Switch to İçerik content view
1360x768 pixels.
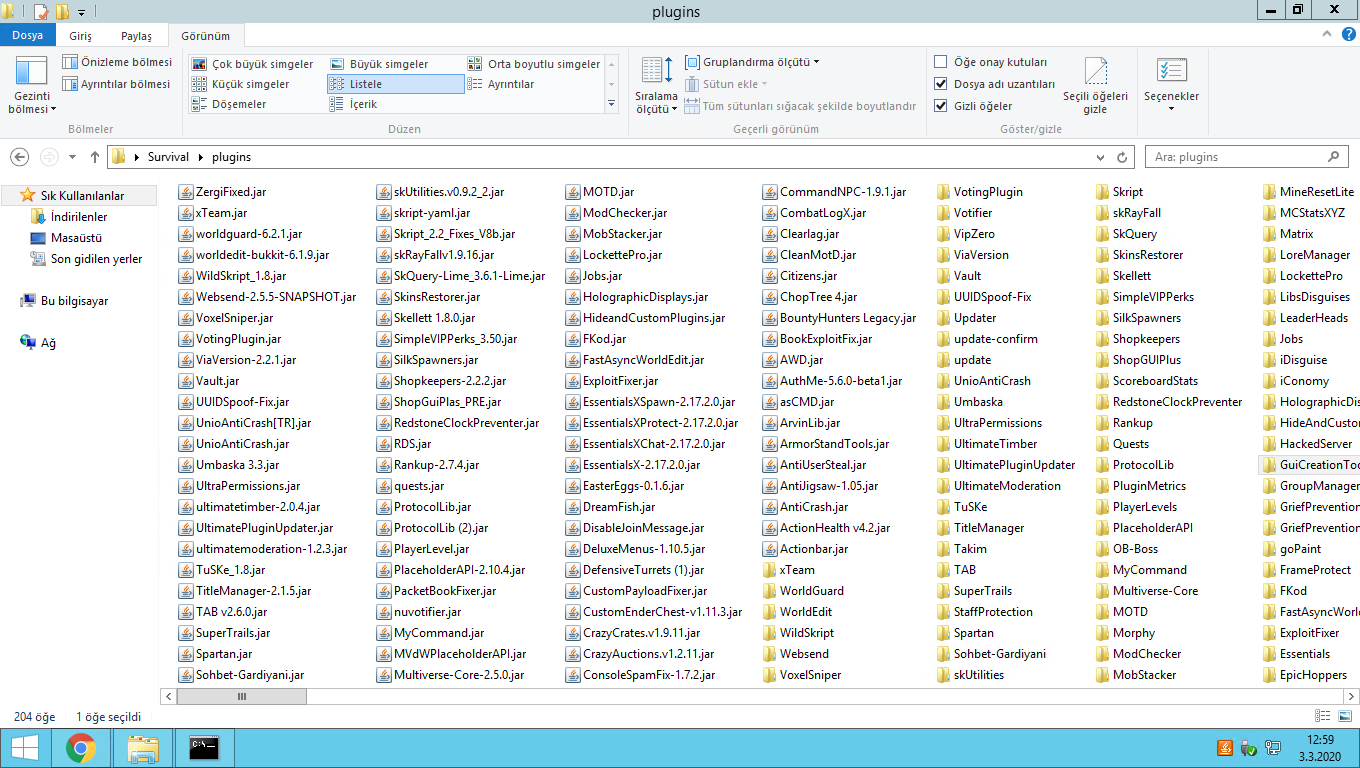(x=352, y=104)
